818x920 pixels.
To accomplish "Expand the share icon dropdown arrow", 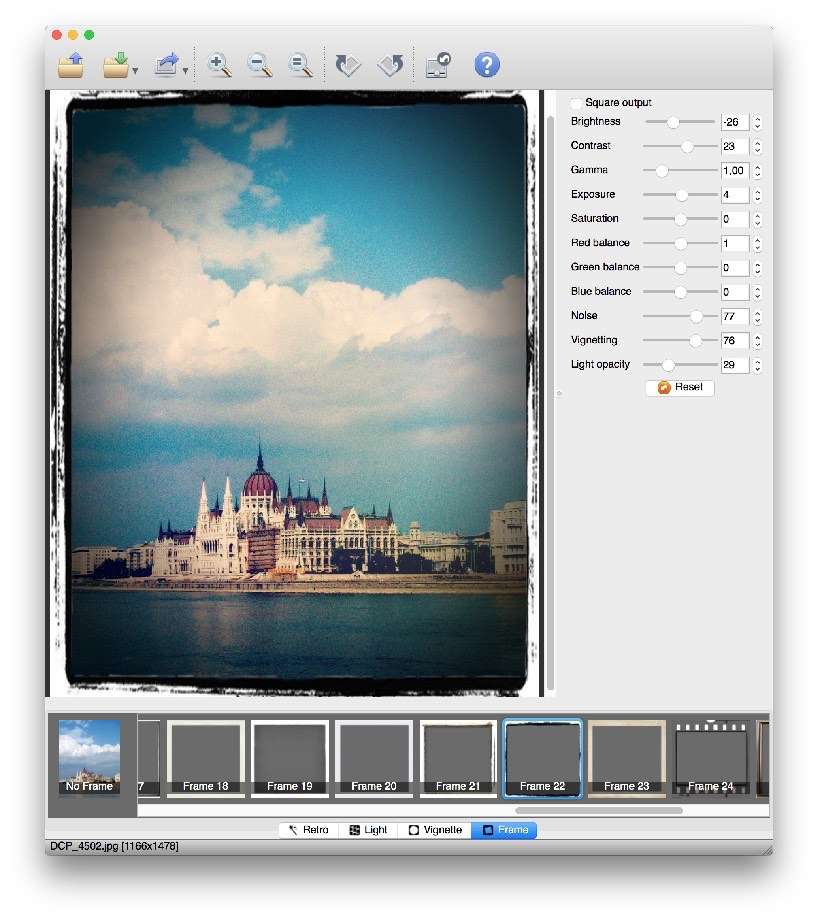I will point(185,72).
